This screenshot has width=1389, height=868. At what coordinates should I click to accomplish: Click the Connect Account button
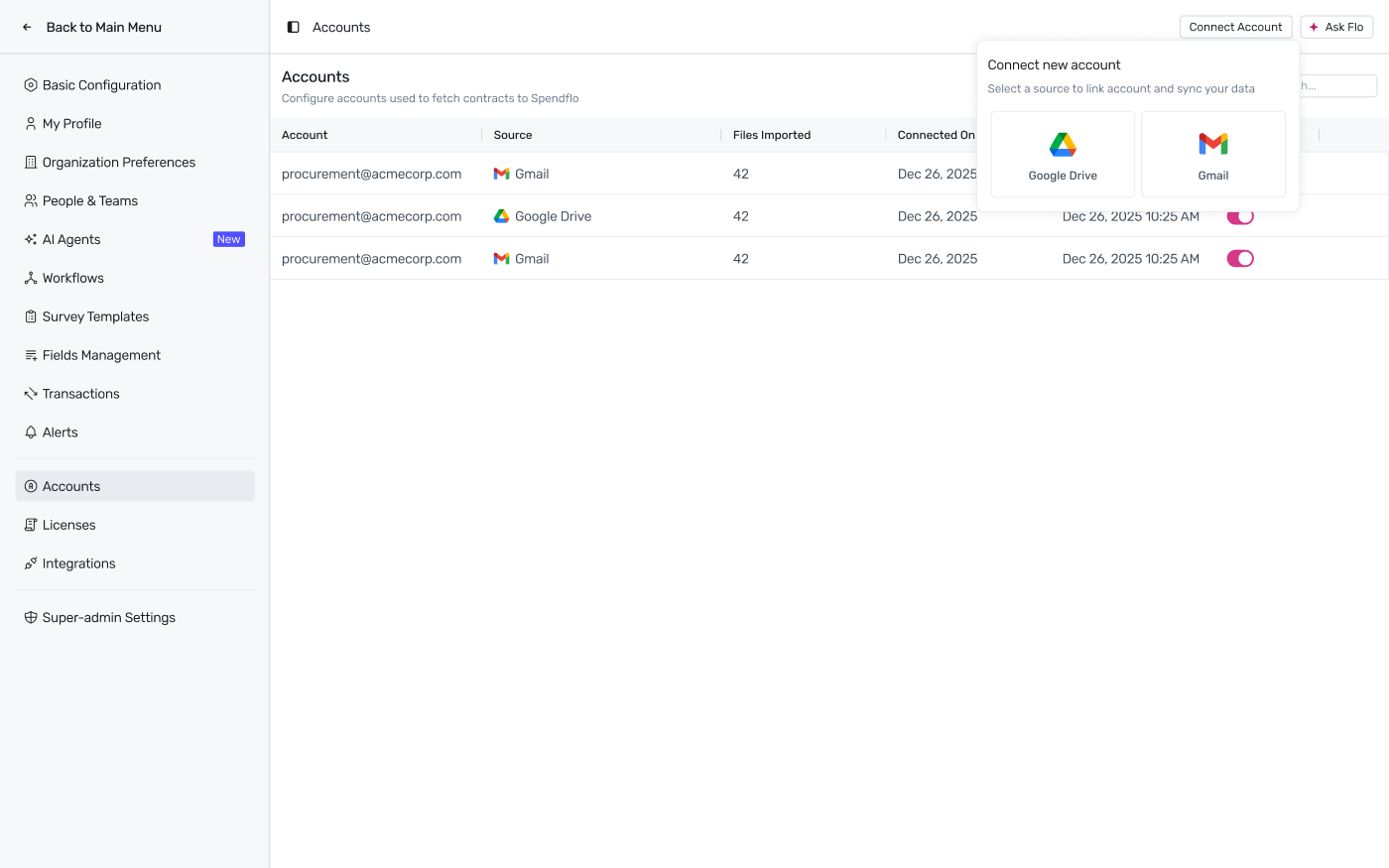[x=1235, y=28]
